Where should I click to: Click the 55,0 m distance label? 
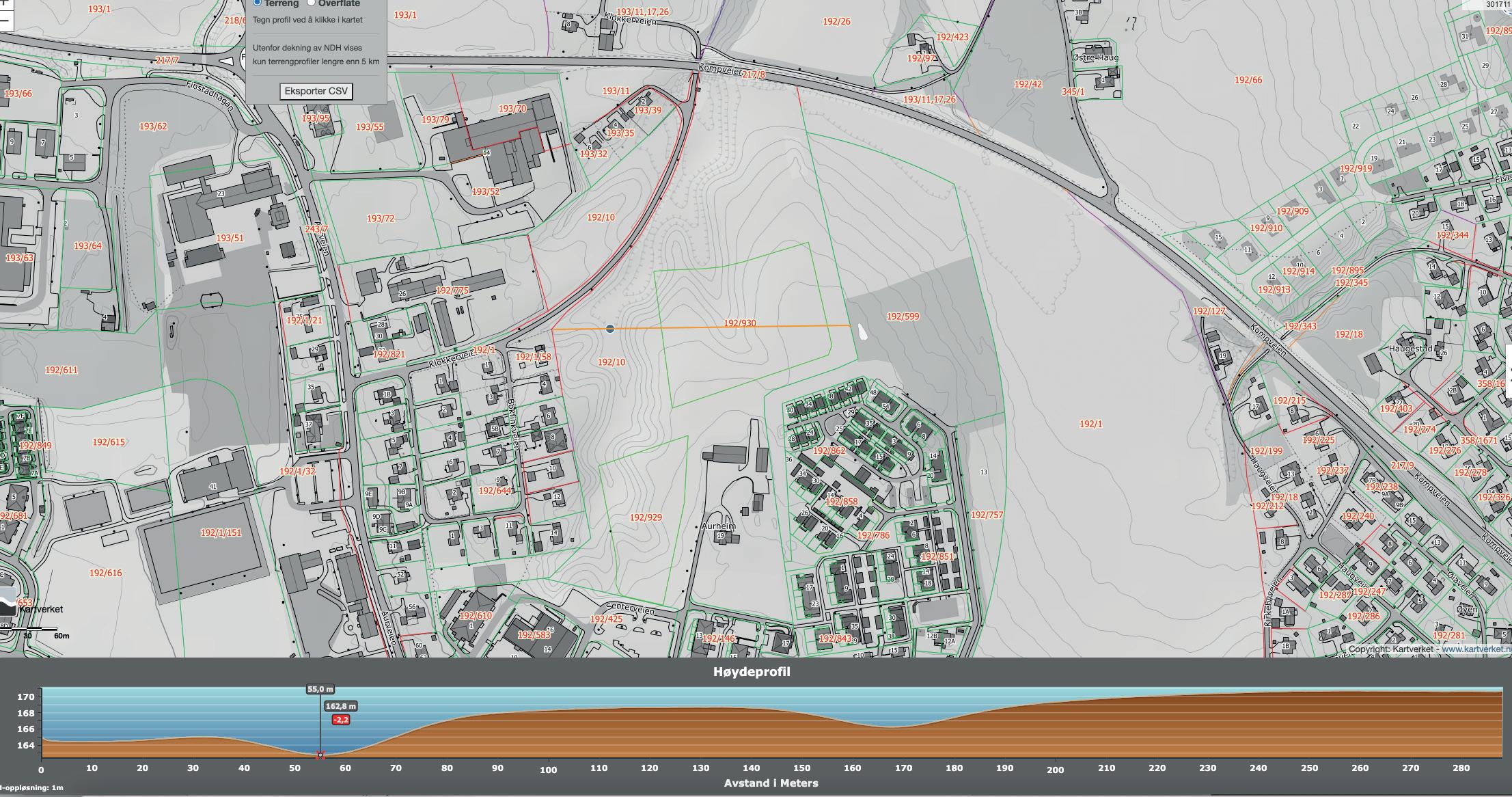point(320,689)
